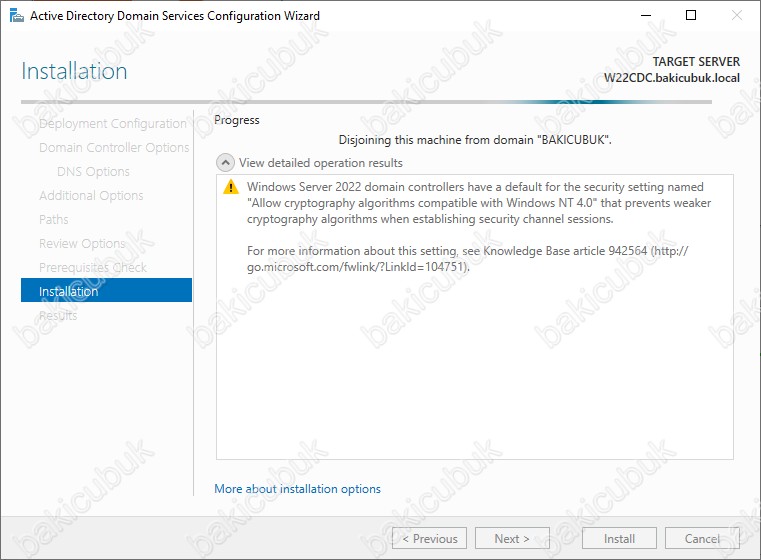Select Prerequisites Check step
This screenshot has height=560, width=761.
tap(93, 267)
